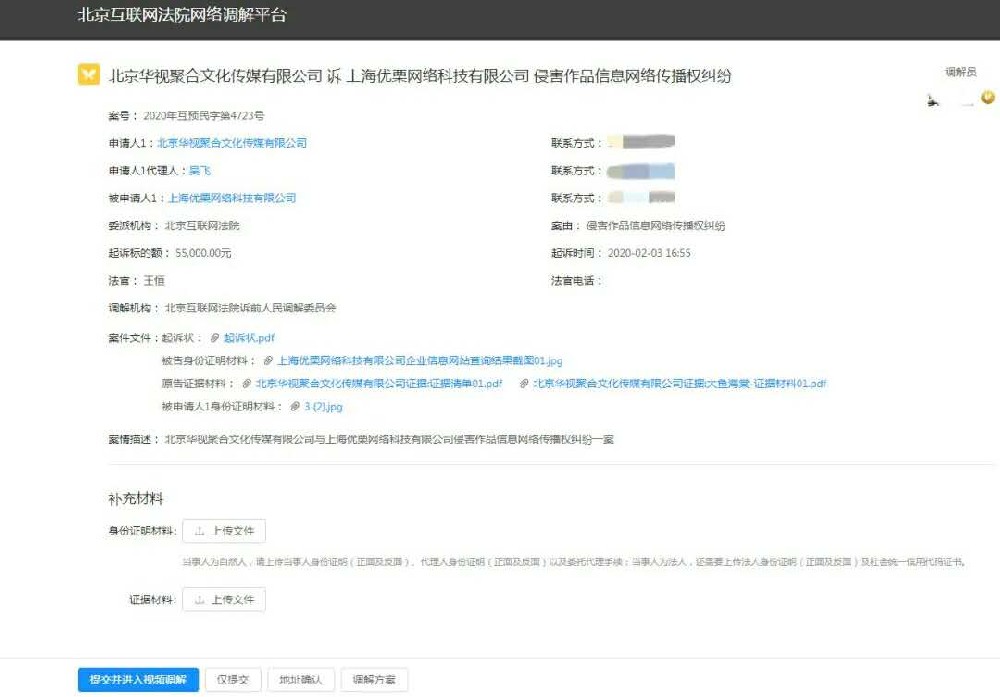
Task: Upload a file for 身份证明材料
Action: pos(224,531)
